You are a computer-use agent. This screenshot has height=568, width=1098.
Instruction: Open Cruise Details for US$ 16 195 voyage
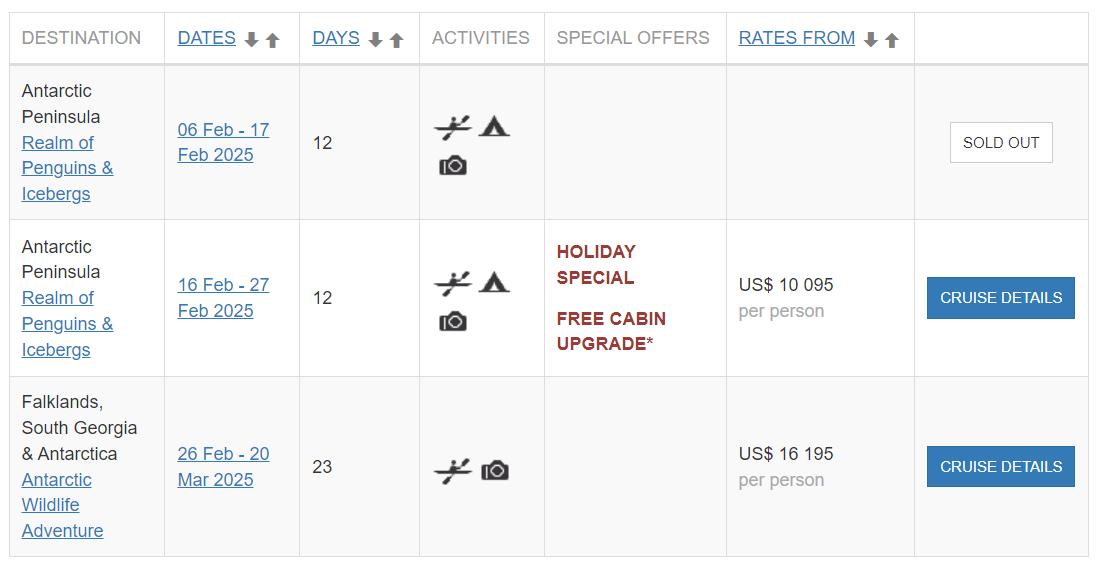tap(1001, 466)
